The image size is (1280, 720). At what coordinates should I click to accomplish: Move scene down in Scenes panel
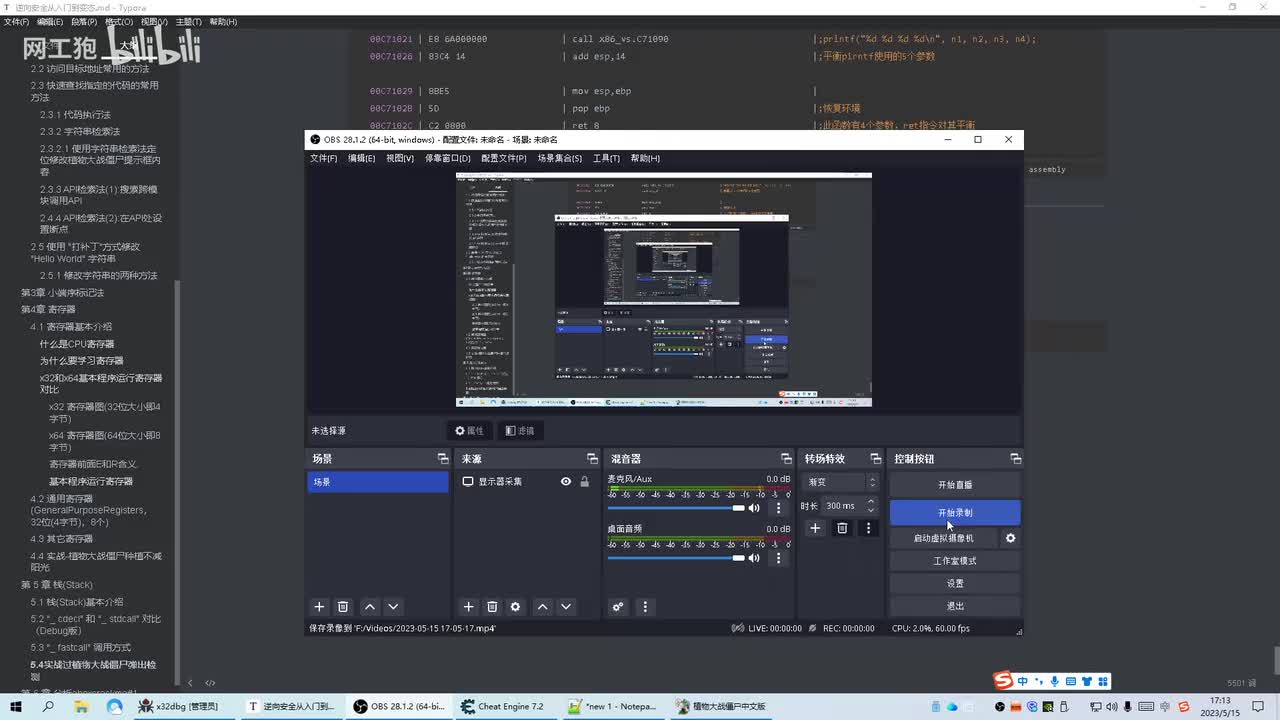pyautogui.click(x=393, y=607)
